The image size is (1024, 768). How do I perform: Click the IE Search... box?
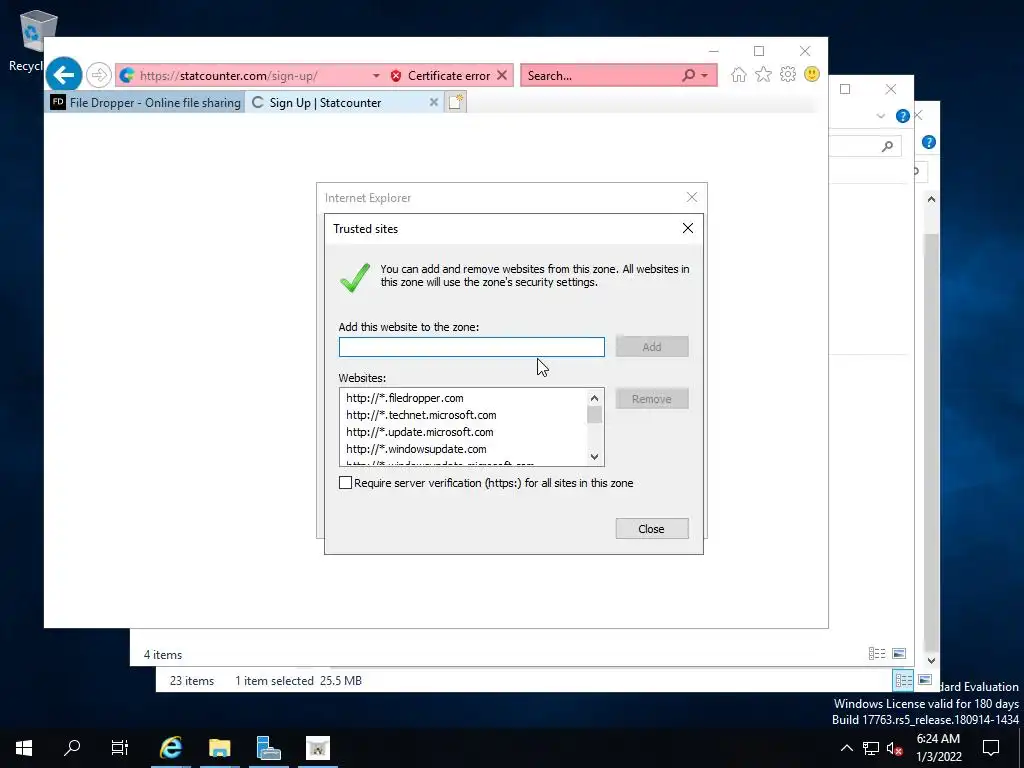click(x=600, y=76)
